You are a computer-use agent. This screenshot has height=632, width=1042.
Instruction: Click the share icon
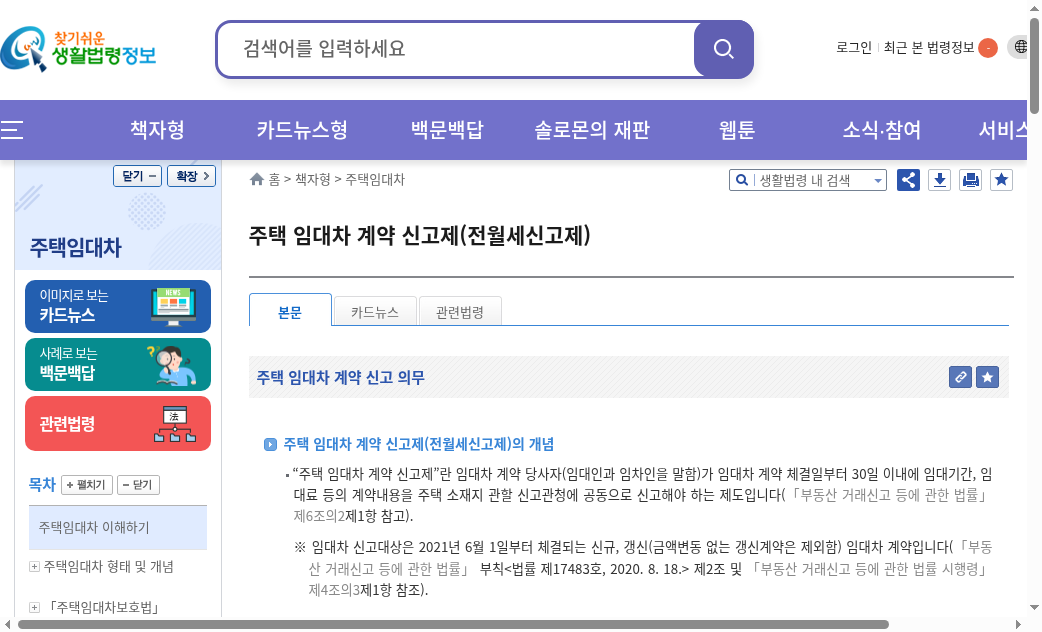tap(908, 180)
